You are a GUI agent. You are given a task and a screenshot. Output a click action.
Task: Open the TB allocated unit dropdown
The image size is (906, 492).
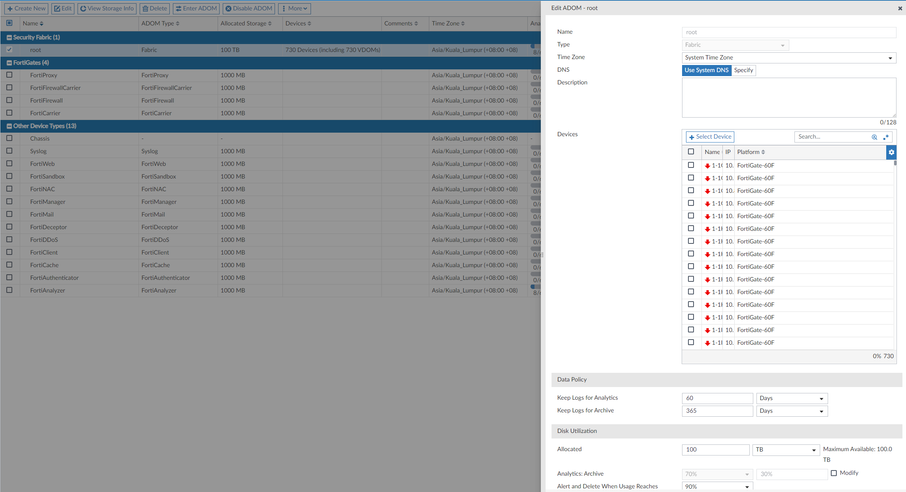tap(786, 450)
